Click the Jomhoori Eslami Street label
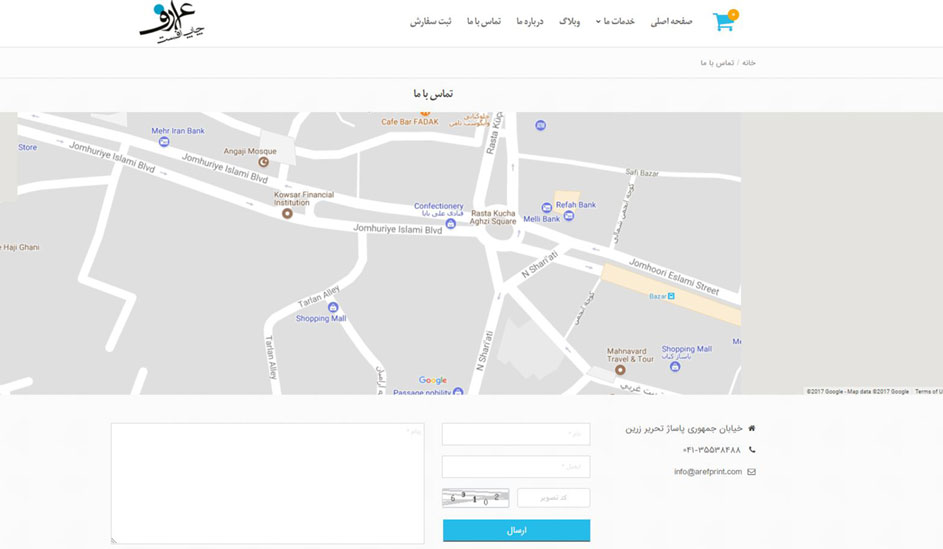 click(674, 277)
